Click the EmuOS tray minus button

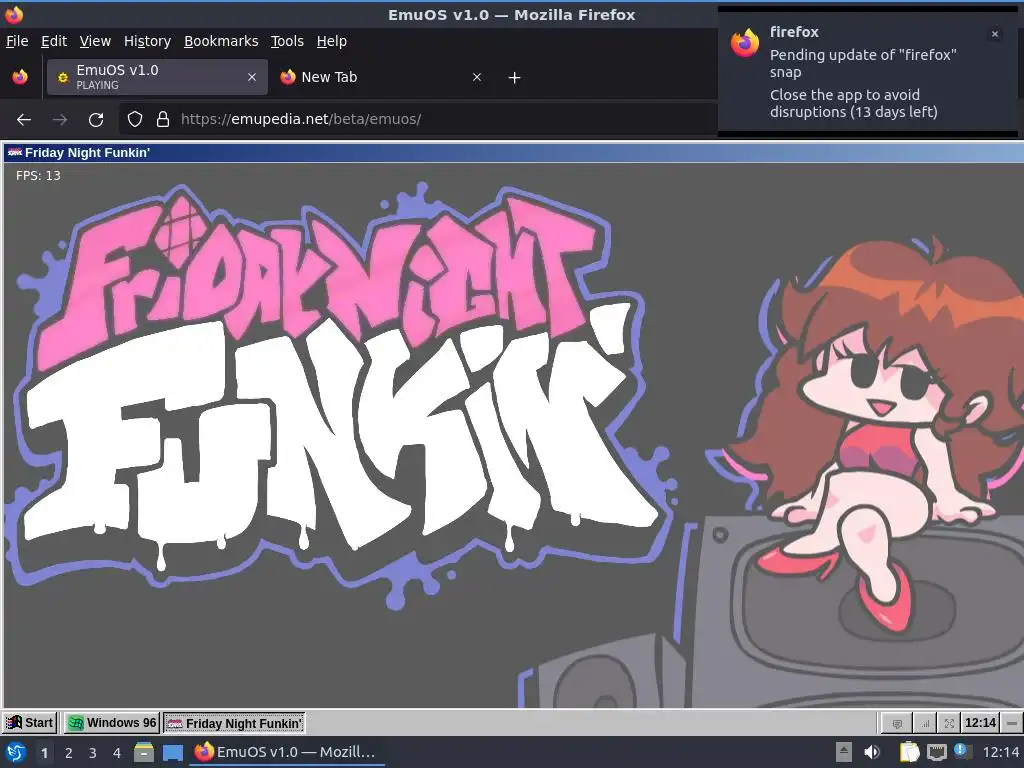[x=1012, y=724]
